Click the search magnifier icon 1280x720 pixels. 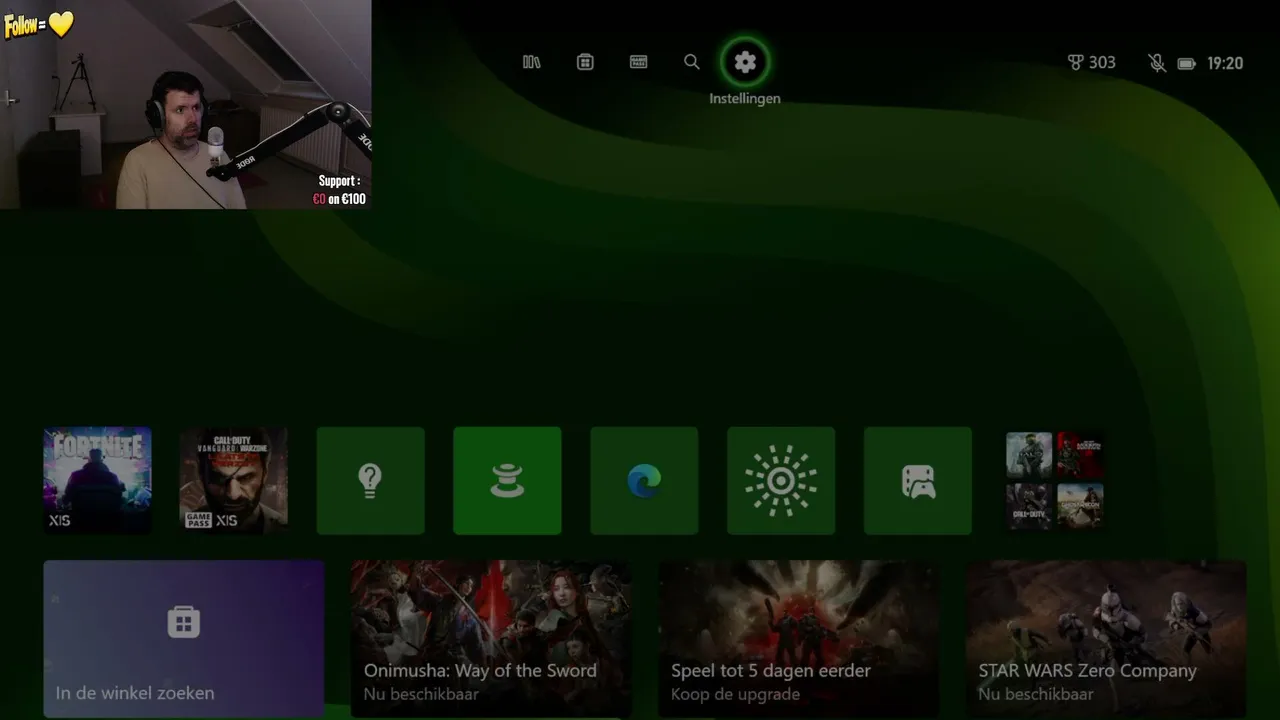click(691, 62)
